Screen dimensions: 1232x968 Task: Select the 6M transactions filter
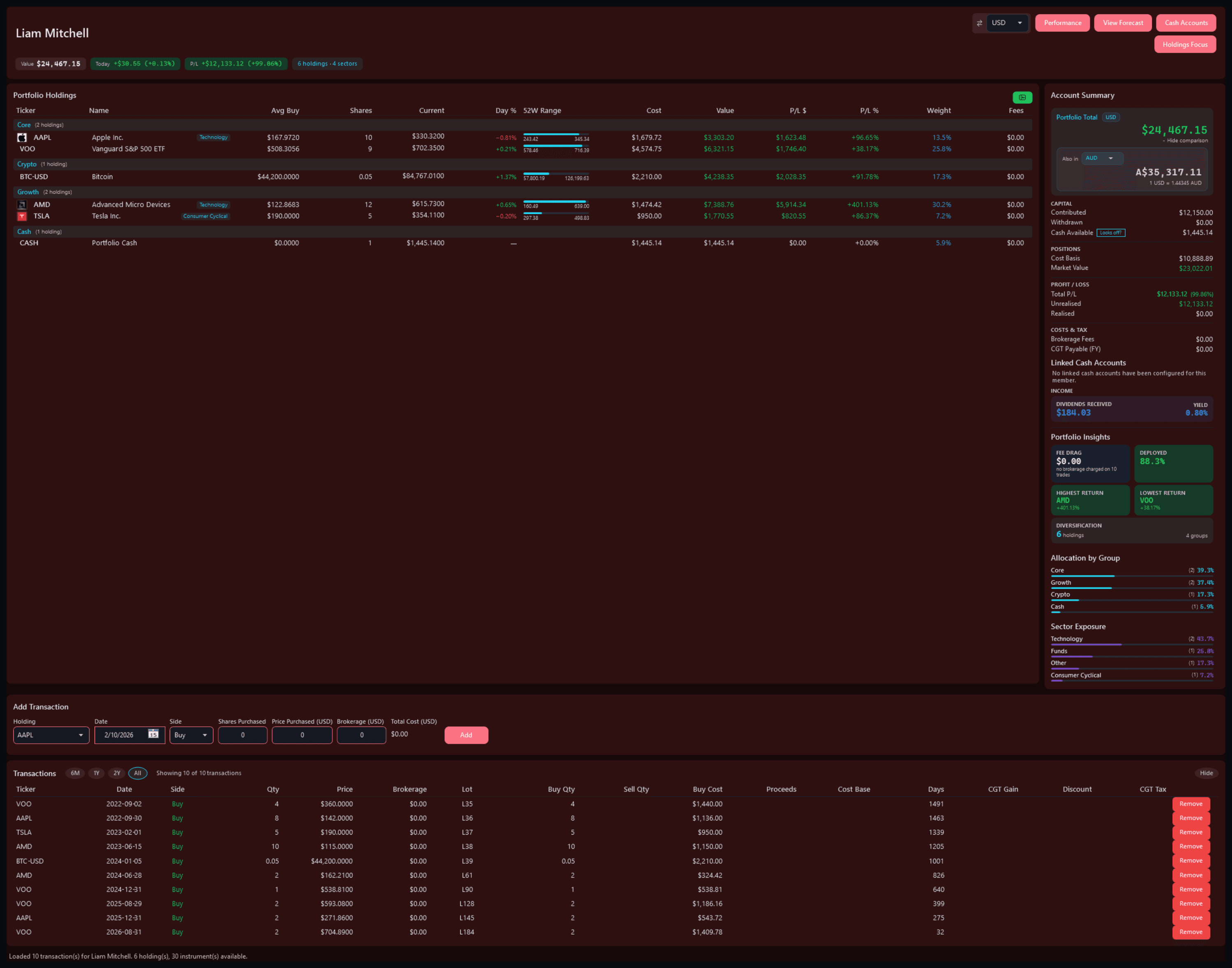click(75, 773)
